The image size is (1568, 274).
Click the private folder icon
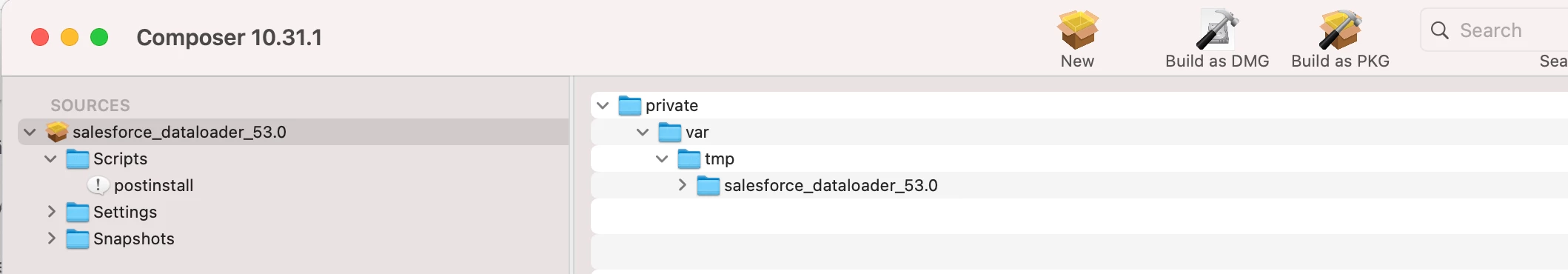(630, 105)
